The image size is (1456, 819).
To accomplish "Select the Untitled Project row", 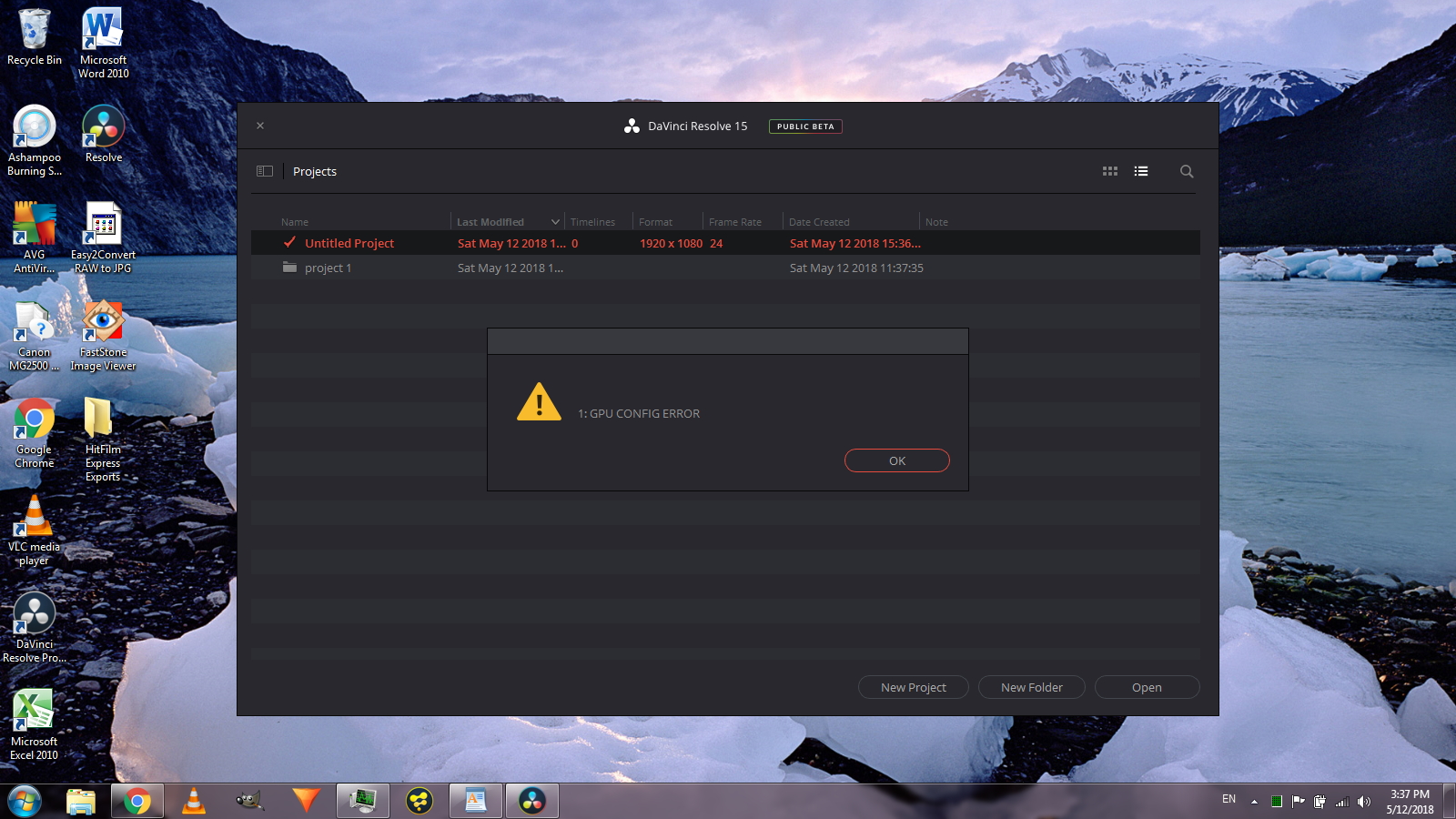I will point(725,243).
